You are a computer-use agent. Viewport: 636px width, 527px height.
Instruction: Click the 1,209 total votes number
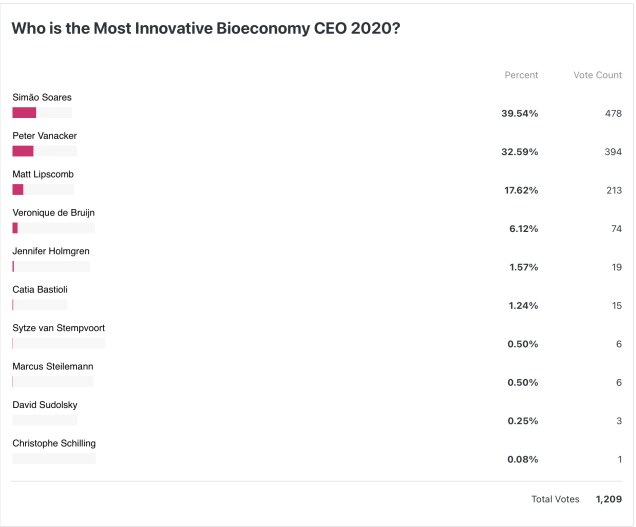[608, 498]
